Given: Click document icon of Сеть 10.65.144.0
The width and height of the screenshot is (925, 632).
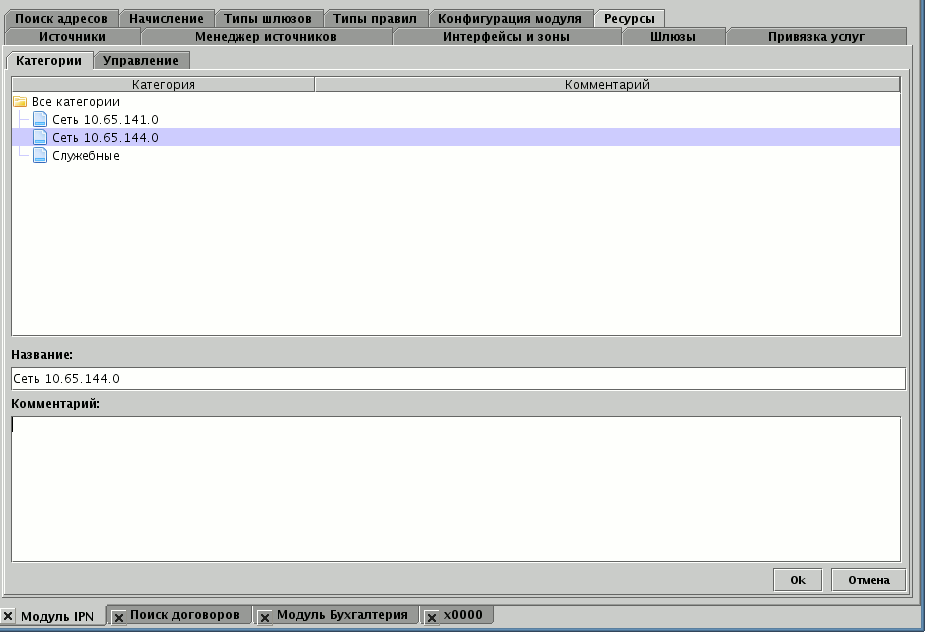Looking at the screenshot, I should 40,138.
